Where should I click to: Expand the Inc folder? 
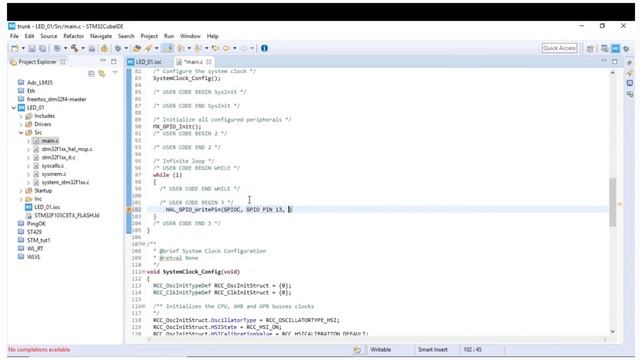pyautogui.click(x=21, y=199)
